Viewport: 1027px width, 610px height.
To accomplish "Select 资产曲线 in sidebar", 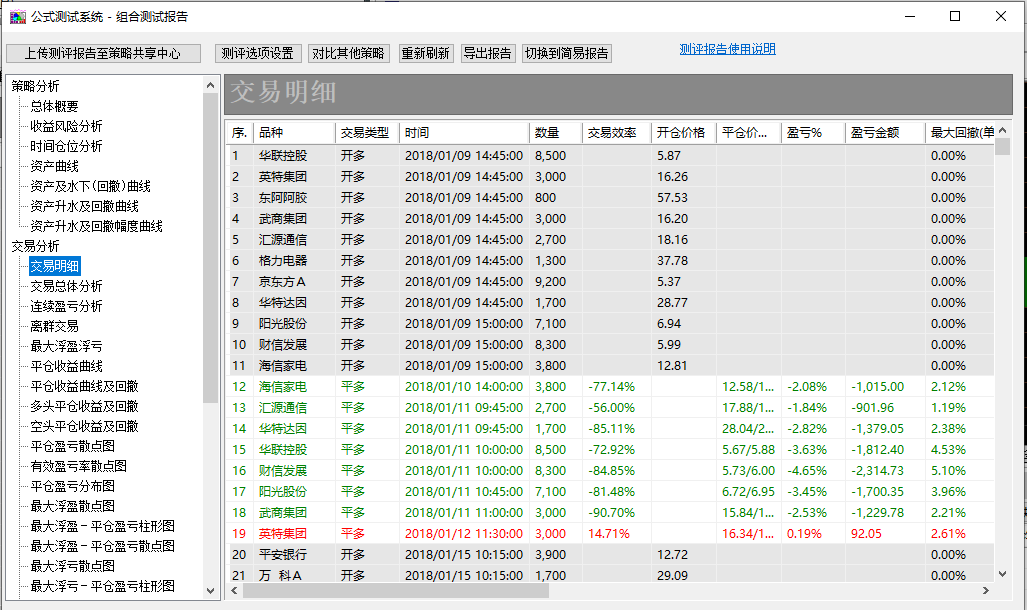I will 54,166.
